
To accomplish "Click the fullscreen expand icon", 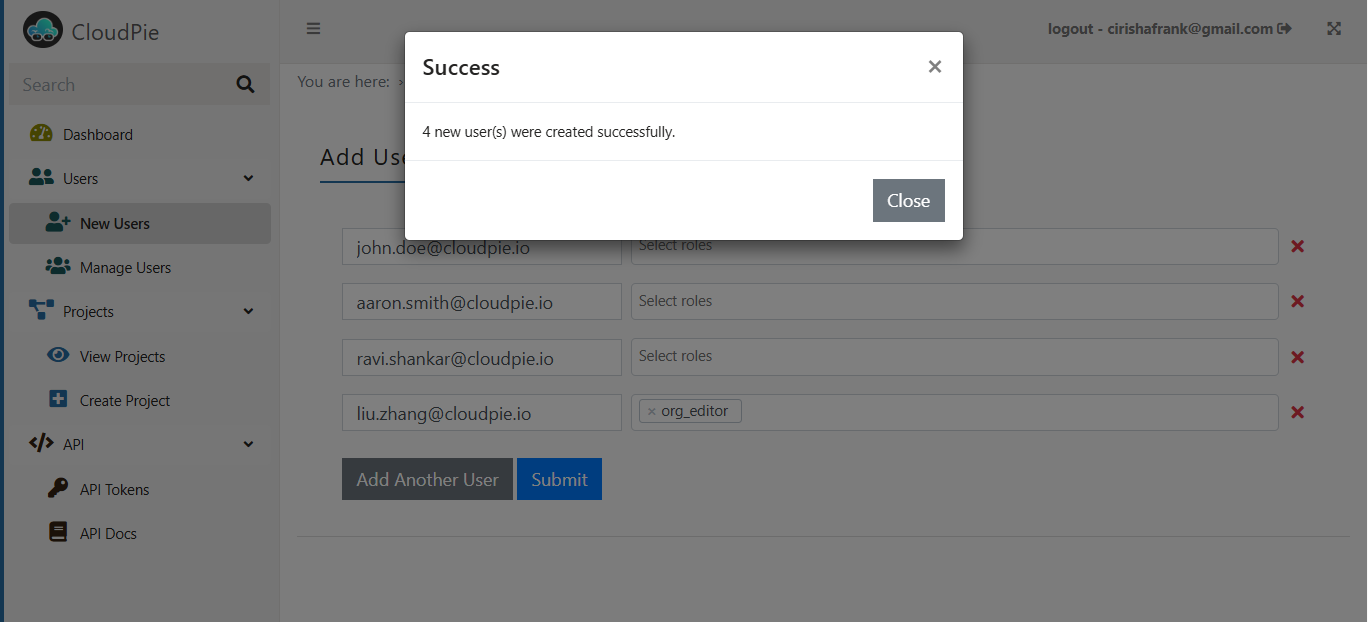I will click(1334, 29).
